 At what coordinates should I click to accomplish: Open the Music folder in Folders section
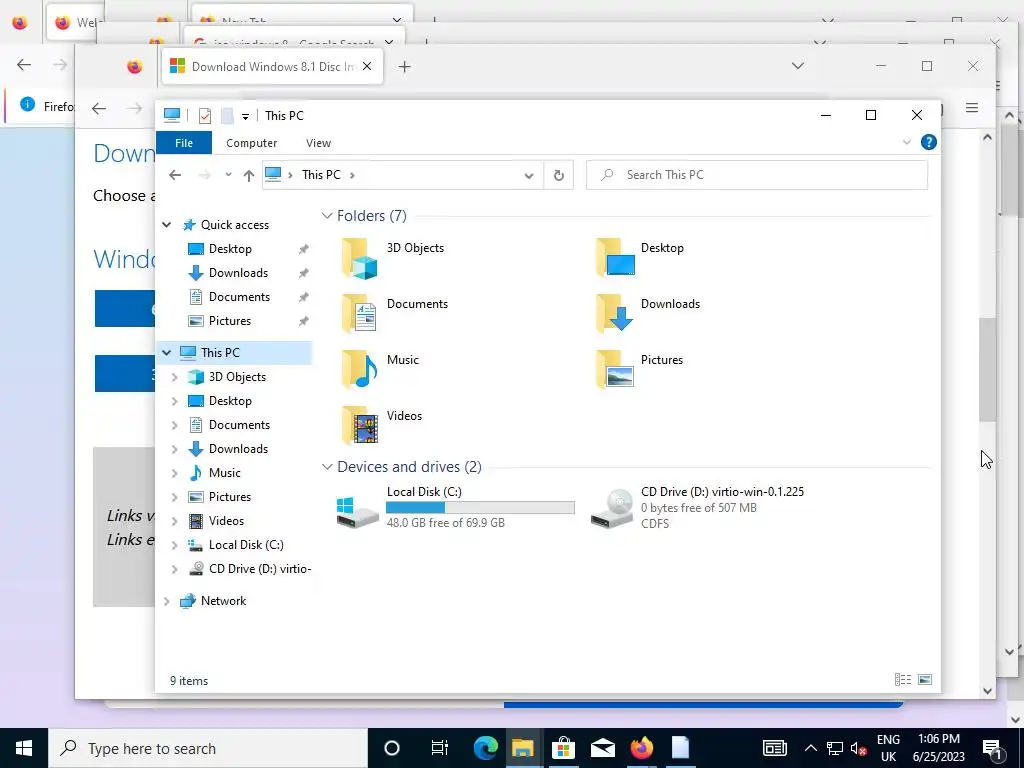360,370
